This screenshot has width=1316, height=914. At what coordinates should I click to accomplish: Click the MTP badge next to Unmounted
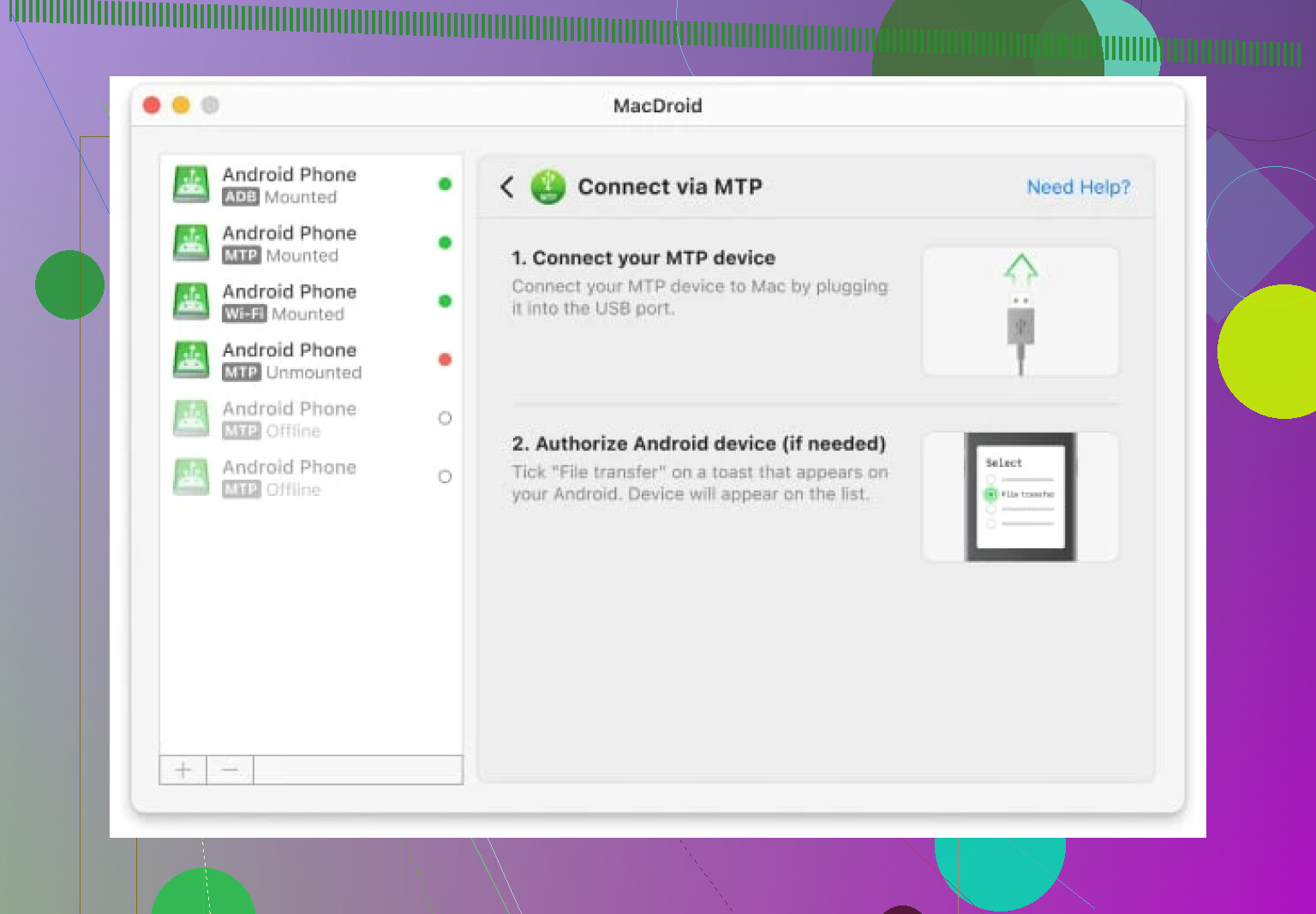241,373
